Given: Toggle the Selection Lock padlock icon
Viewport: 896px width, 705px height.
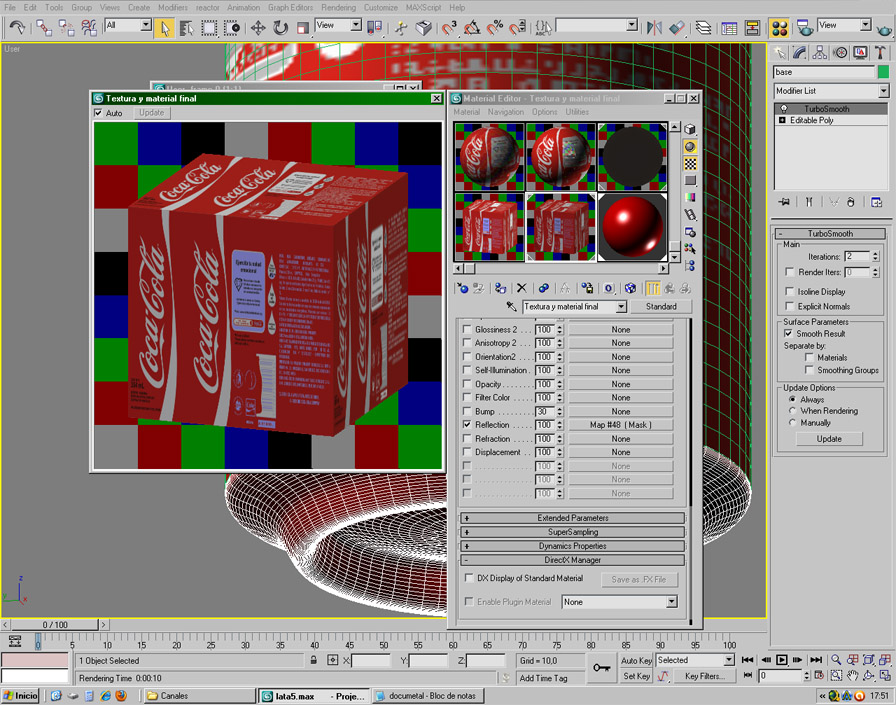Looking at the screenshot, I should click(314, 660).
